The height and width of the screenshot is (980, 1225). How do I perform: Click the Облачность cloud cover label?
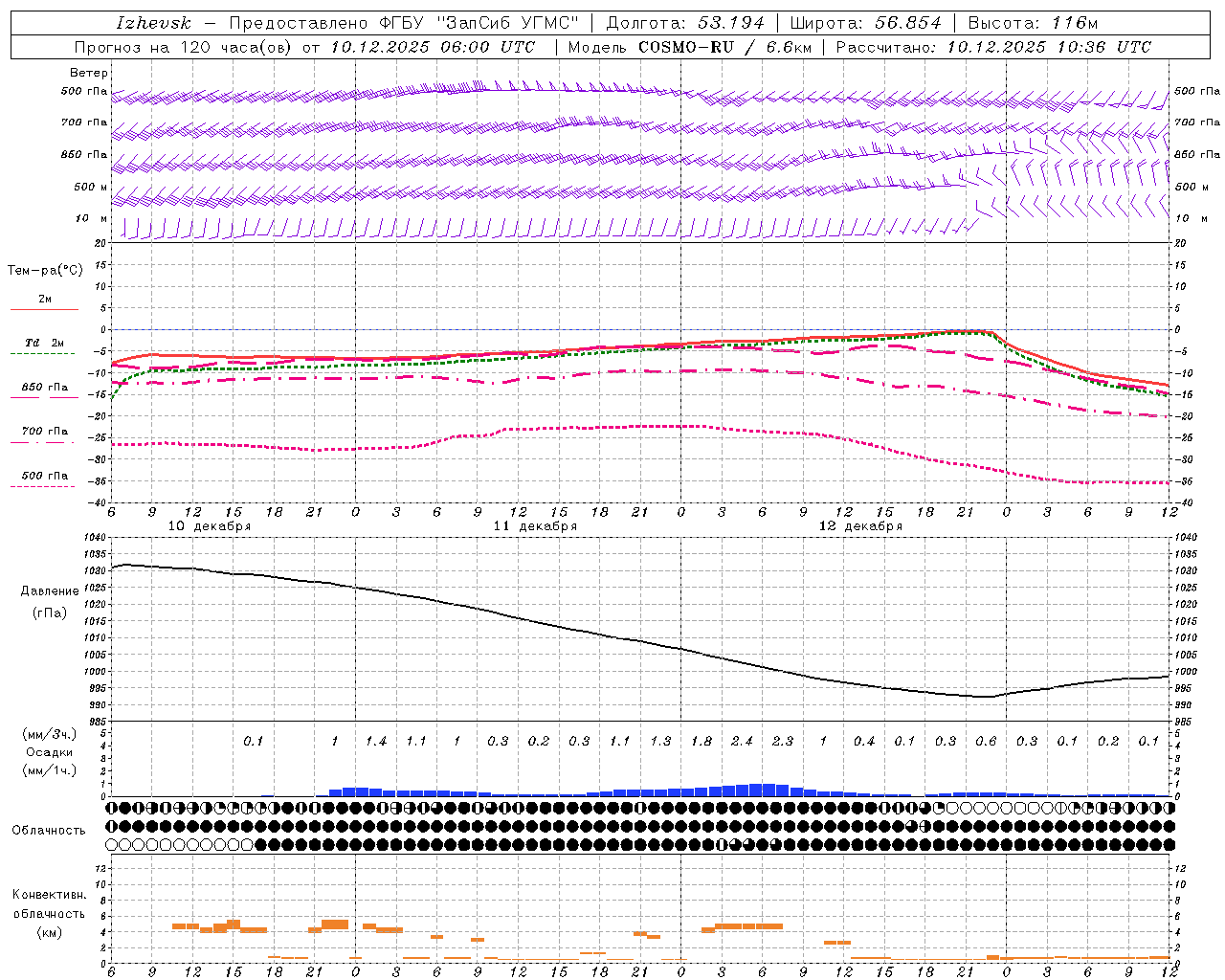pos(49,830)
